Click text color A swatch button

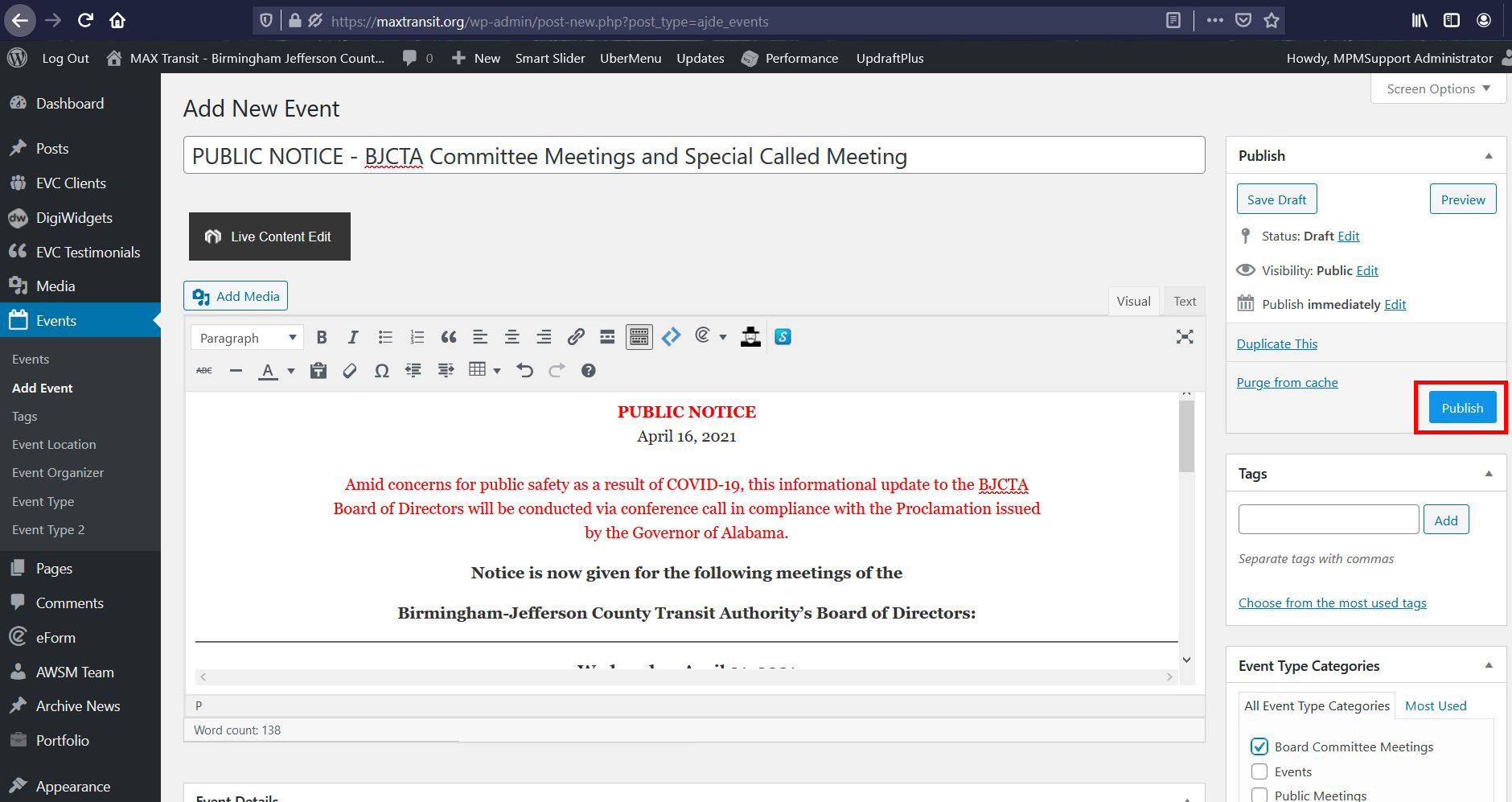point(268,371)
